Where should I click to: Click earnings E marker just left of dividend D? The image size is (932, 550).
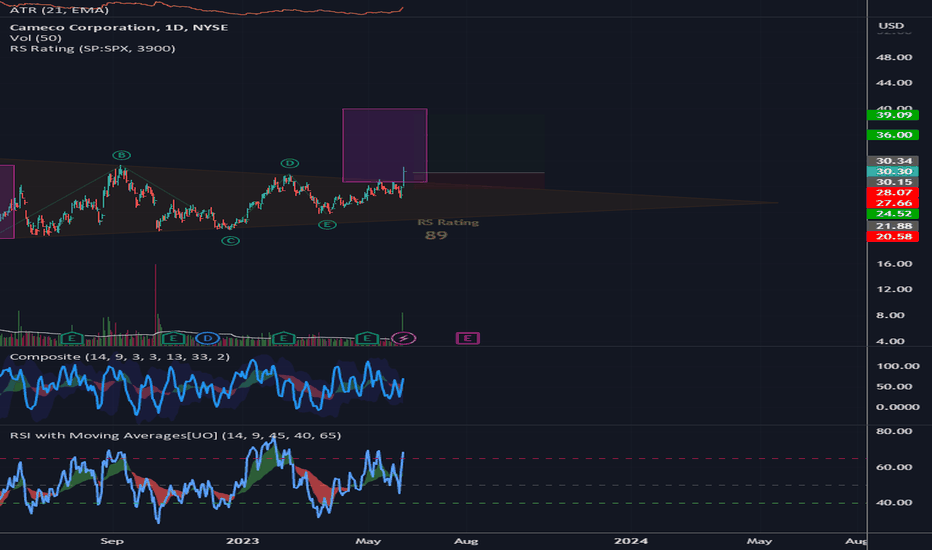(173, 338)
